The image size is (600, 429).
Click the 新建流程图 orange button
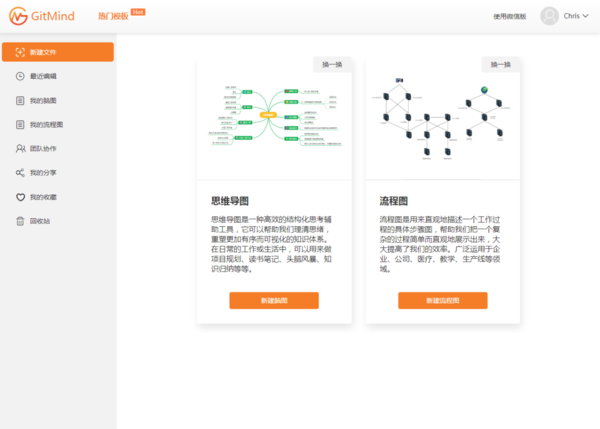pyautogui.click(x=443, y=300)
